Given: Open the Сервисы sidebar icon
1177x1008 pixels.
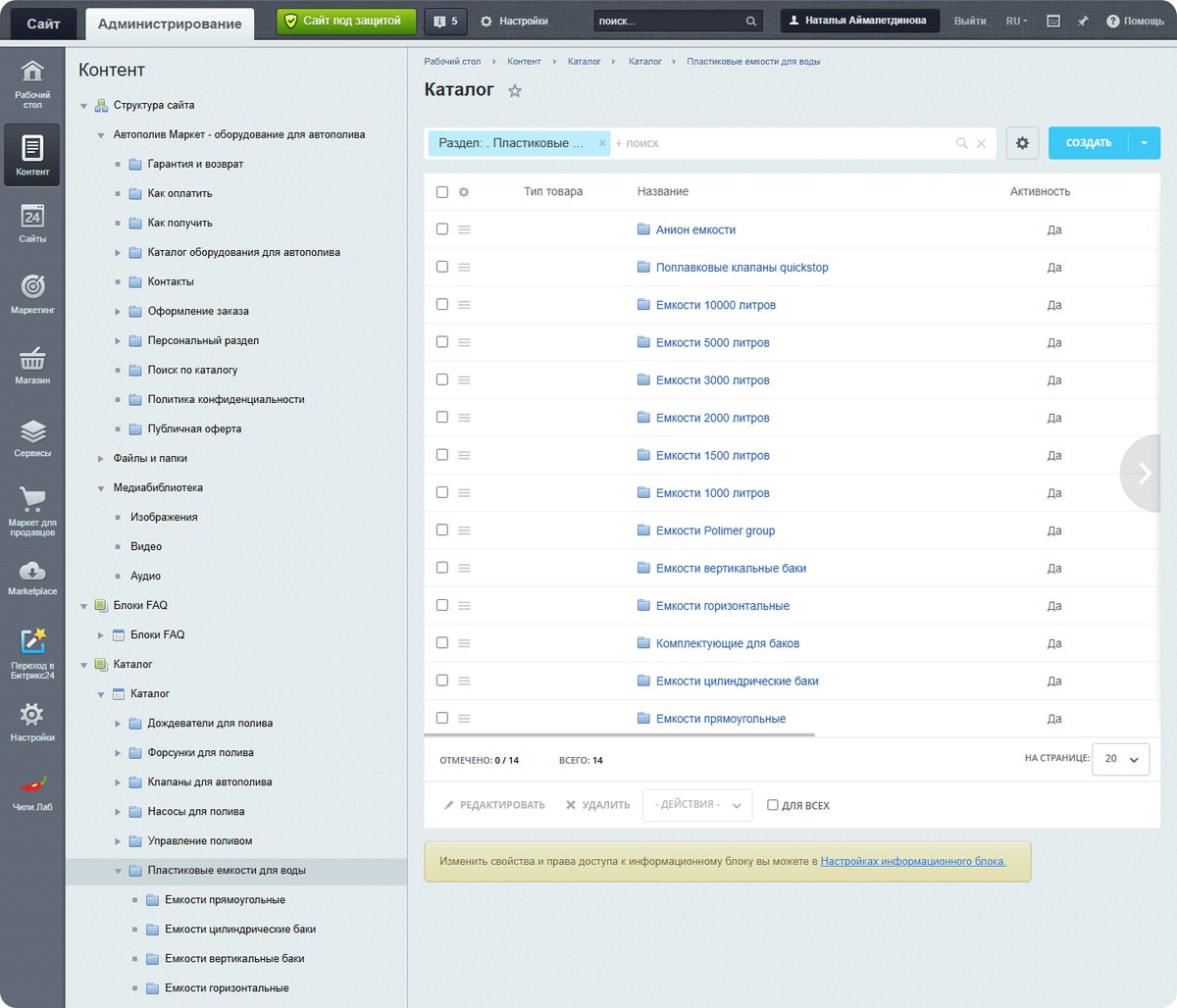Looking at the screenshot, I should [32, 438].
